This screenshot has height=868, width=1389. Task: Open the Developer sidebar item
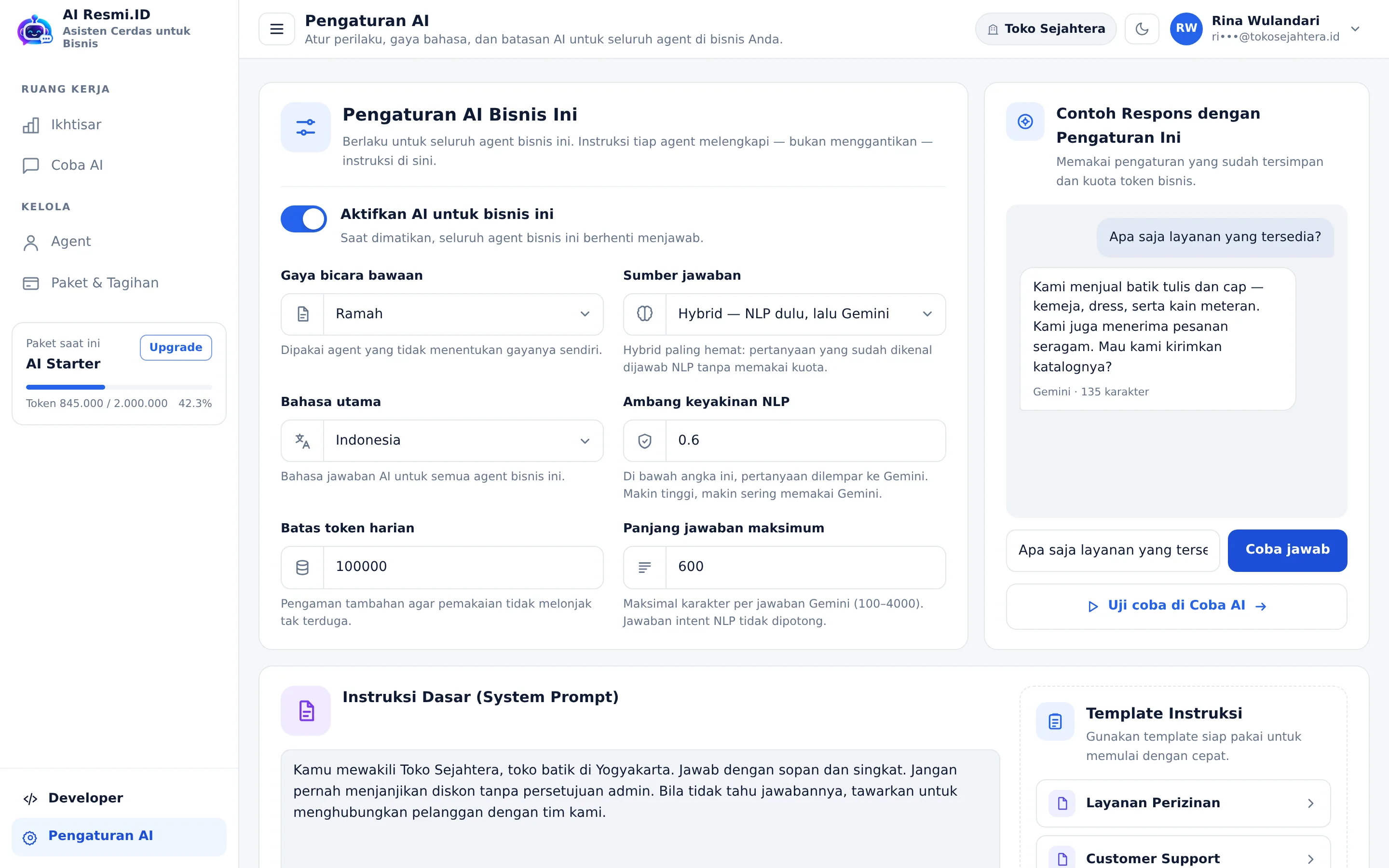tap(119, 799)
